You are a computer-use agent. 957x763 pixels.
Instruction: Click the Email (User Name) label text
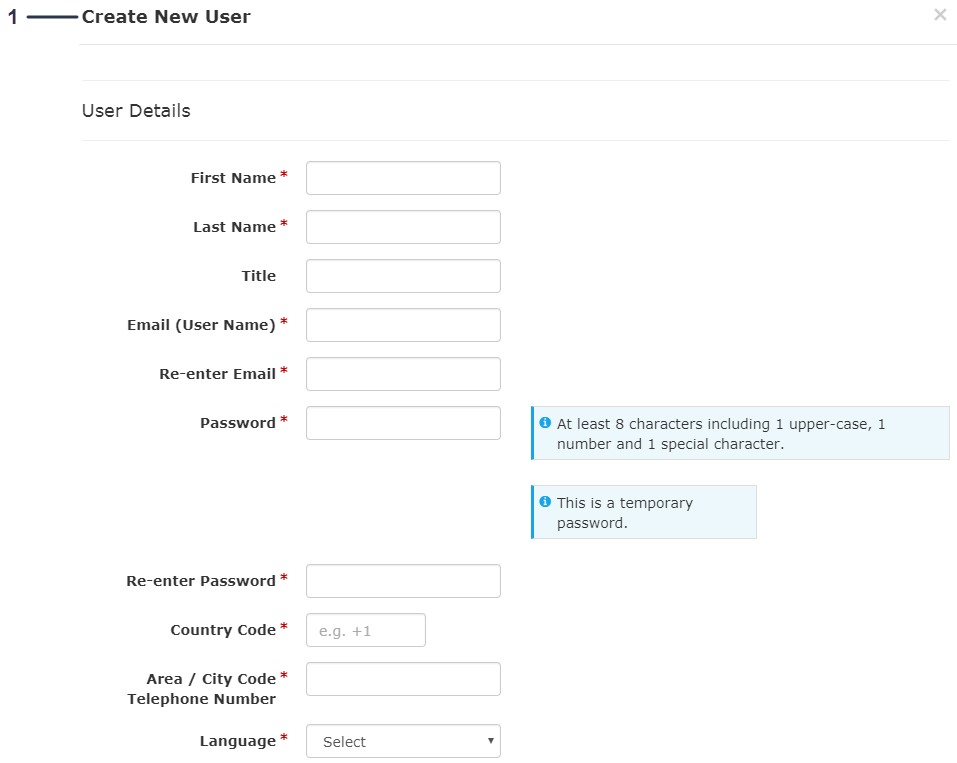[x=201, y=325]
